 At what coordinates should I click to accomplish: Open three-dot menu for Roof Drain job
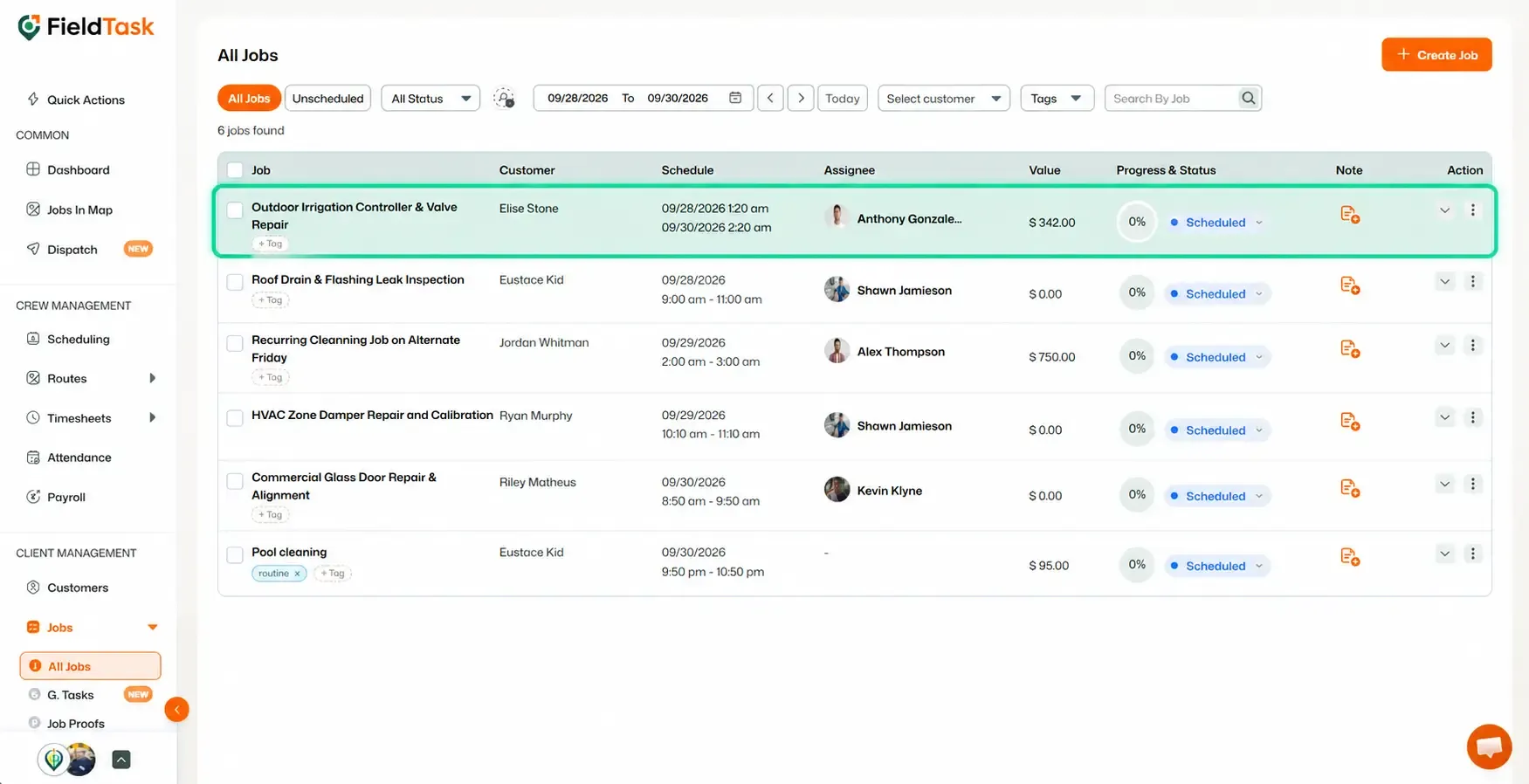click(1472, 281)
